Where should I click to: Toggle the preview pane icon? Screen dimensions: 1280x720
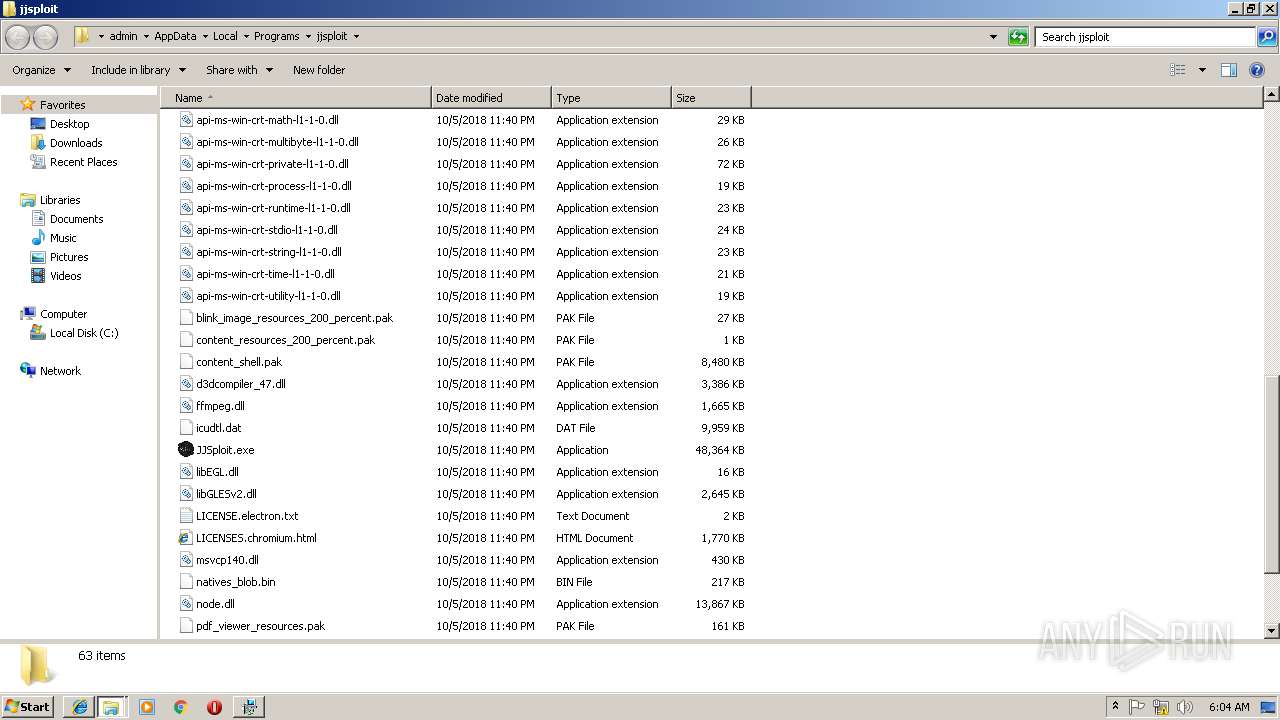click(x=1229, y=70)
